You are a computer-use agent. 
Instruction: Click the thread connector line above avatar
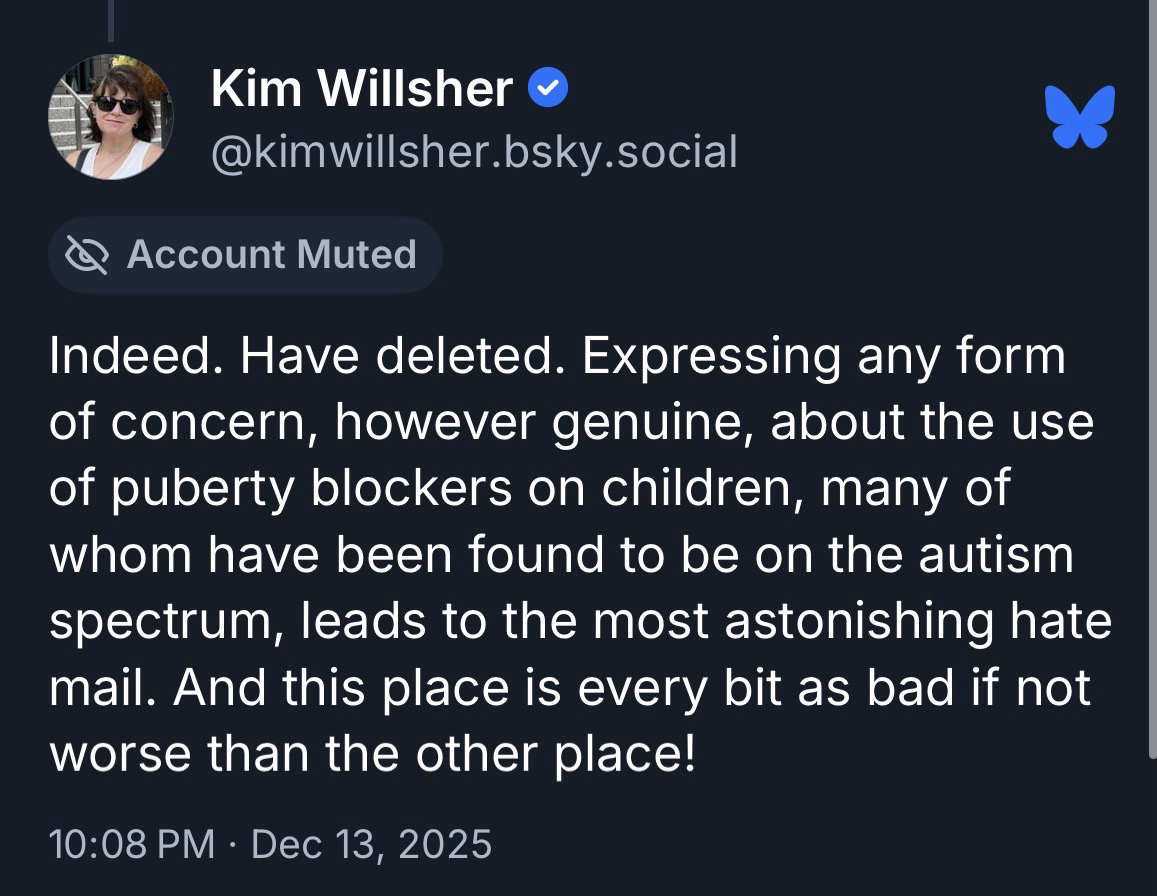tap(110, 20)
